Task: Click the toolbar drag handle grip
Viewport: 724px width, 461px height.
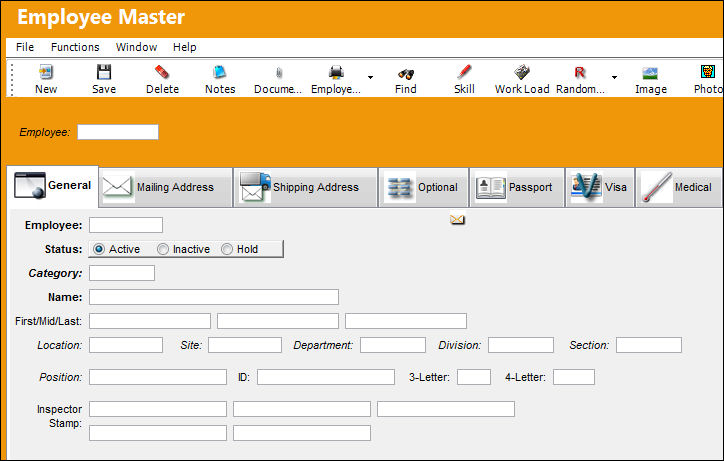Action: (12, 79)
